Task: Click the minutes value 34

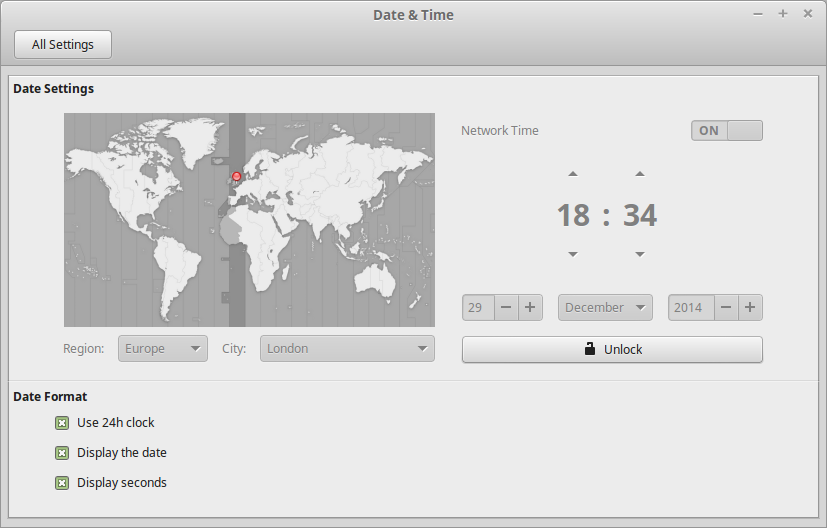Action: tap(640, 215)
